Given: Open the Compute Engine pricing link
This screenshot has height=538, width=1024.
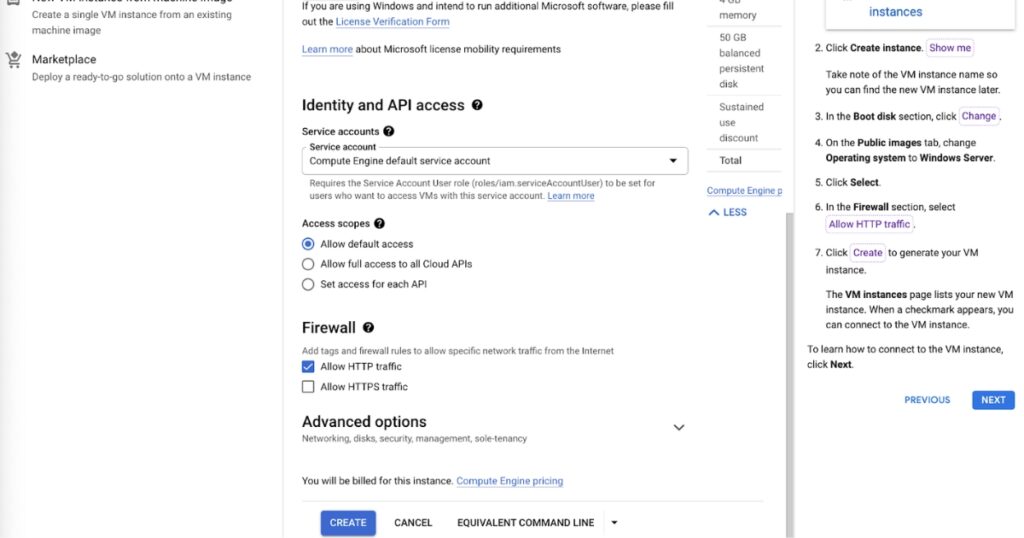Looking at the screenshot, I should [509, 481].
